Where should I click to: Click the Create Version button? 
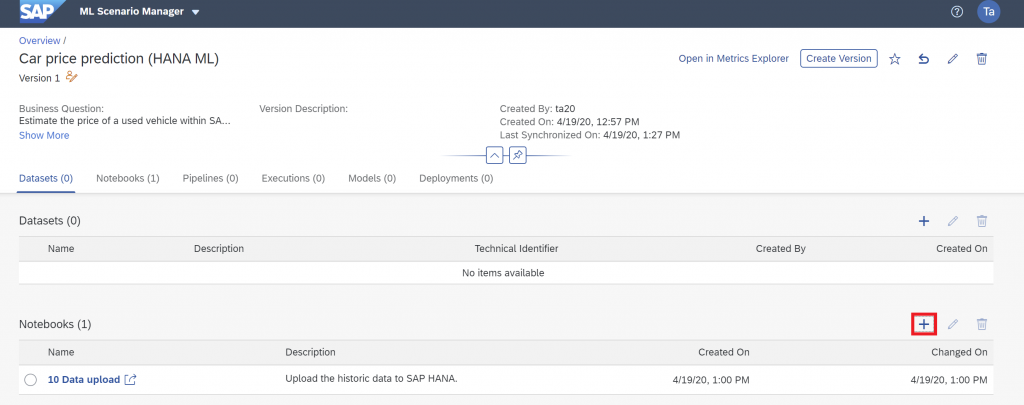839,58
